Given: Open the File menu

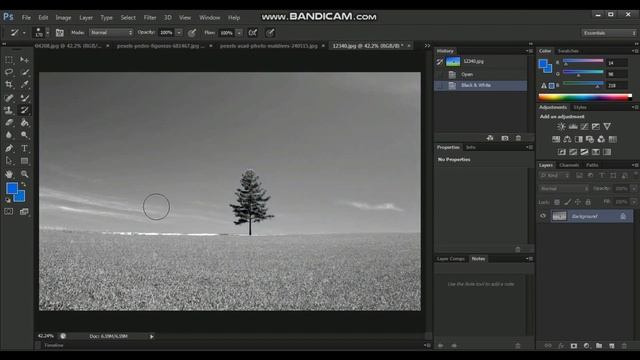Looking at the screenshot, I should tap(26, 18).
